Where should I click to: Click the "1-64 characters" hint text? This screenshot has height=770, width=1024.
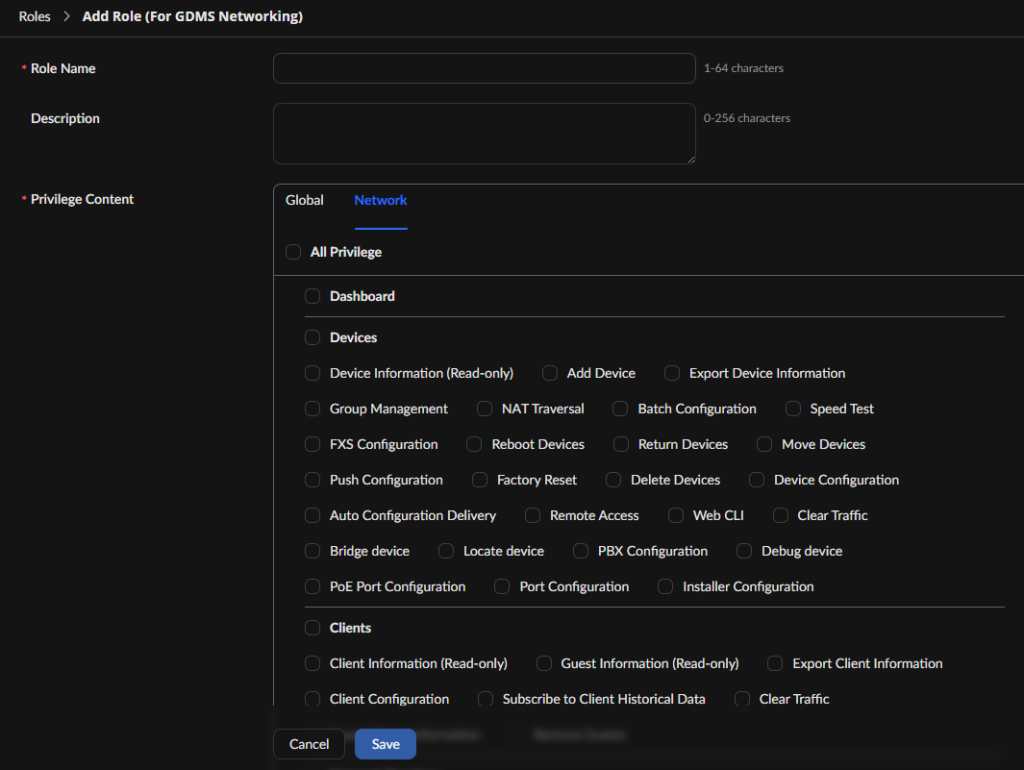[x=743, y=68]
